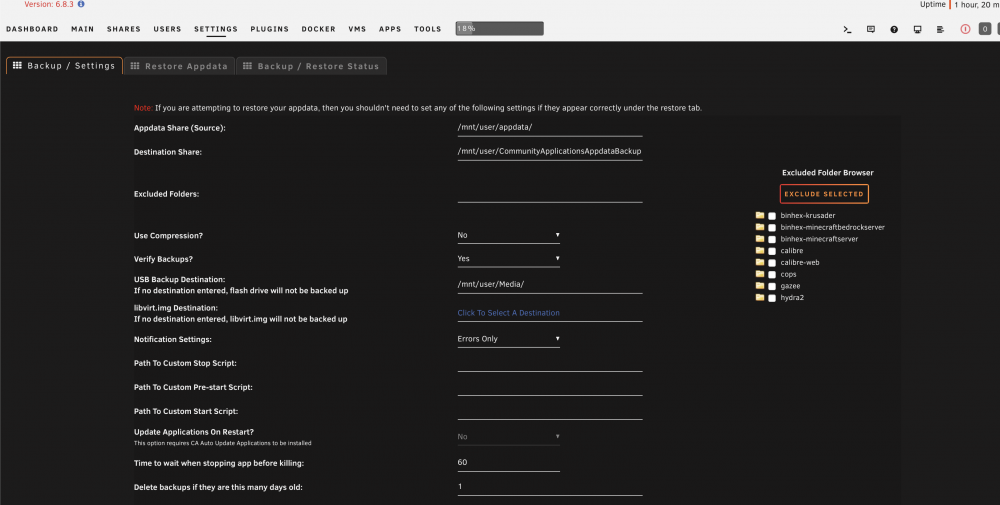The image size is (1000, 505).
Task: Open the system info monitor icon
Action: [x=917, y=29]
